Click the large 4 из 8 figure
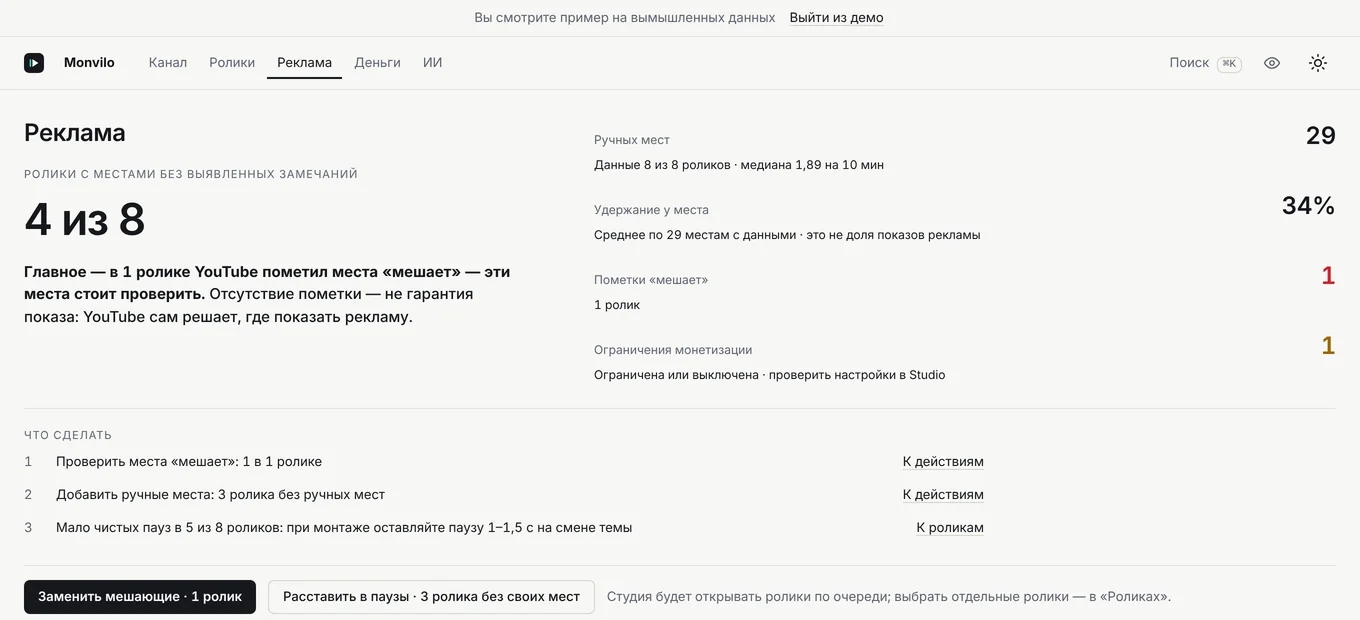The width and height of the screenshot is (1360, 620). point(85,220)
